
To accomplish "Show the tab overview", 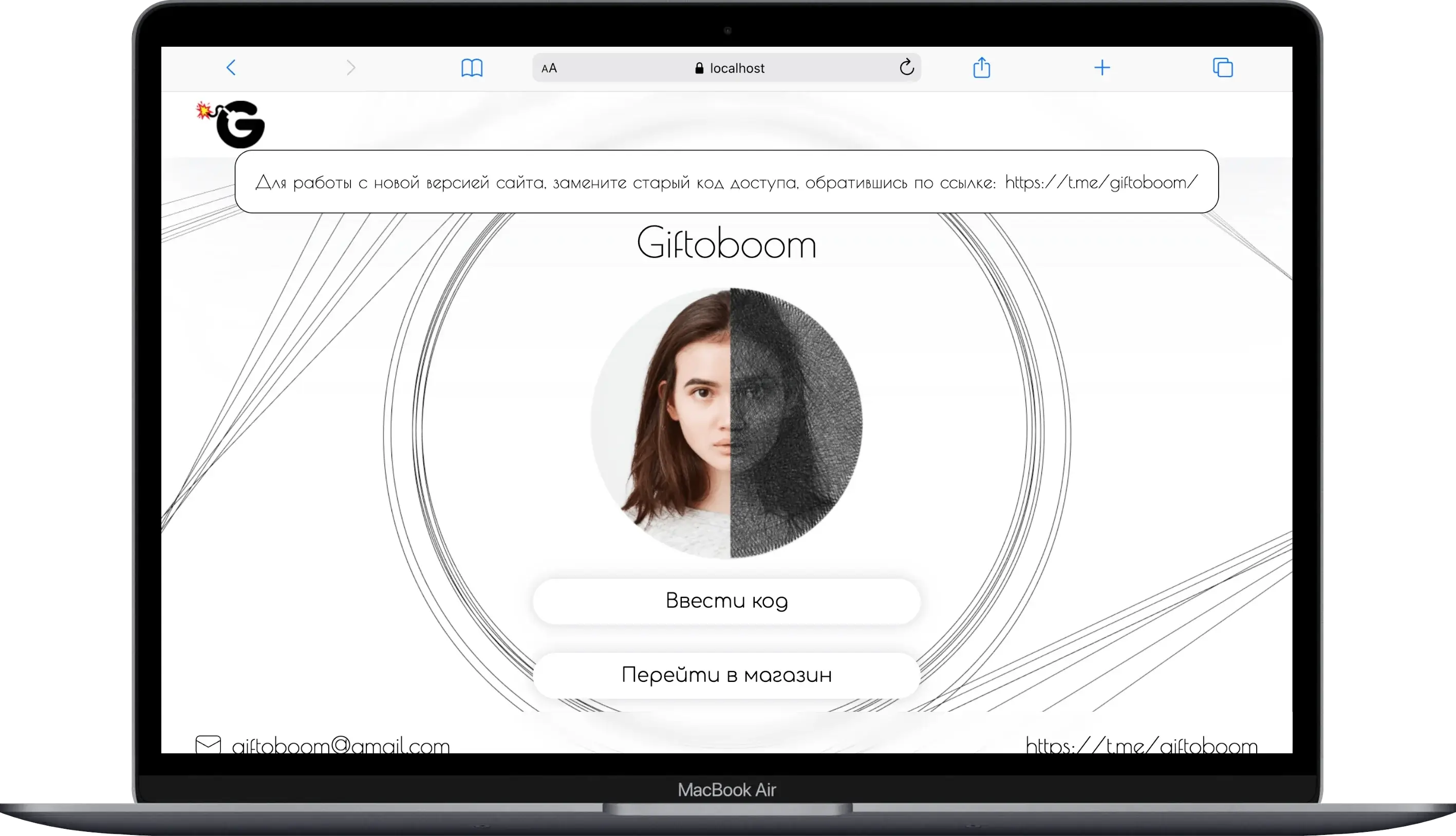I will pyautogui.click(x=1222, y=68).
